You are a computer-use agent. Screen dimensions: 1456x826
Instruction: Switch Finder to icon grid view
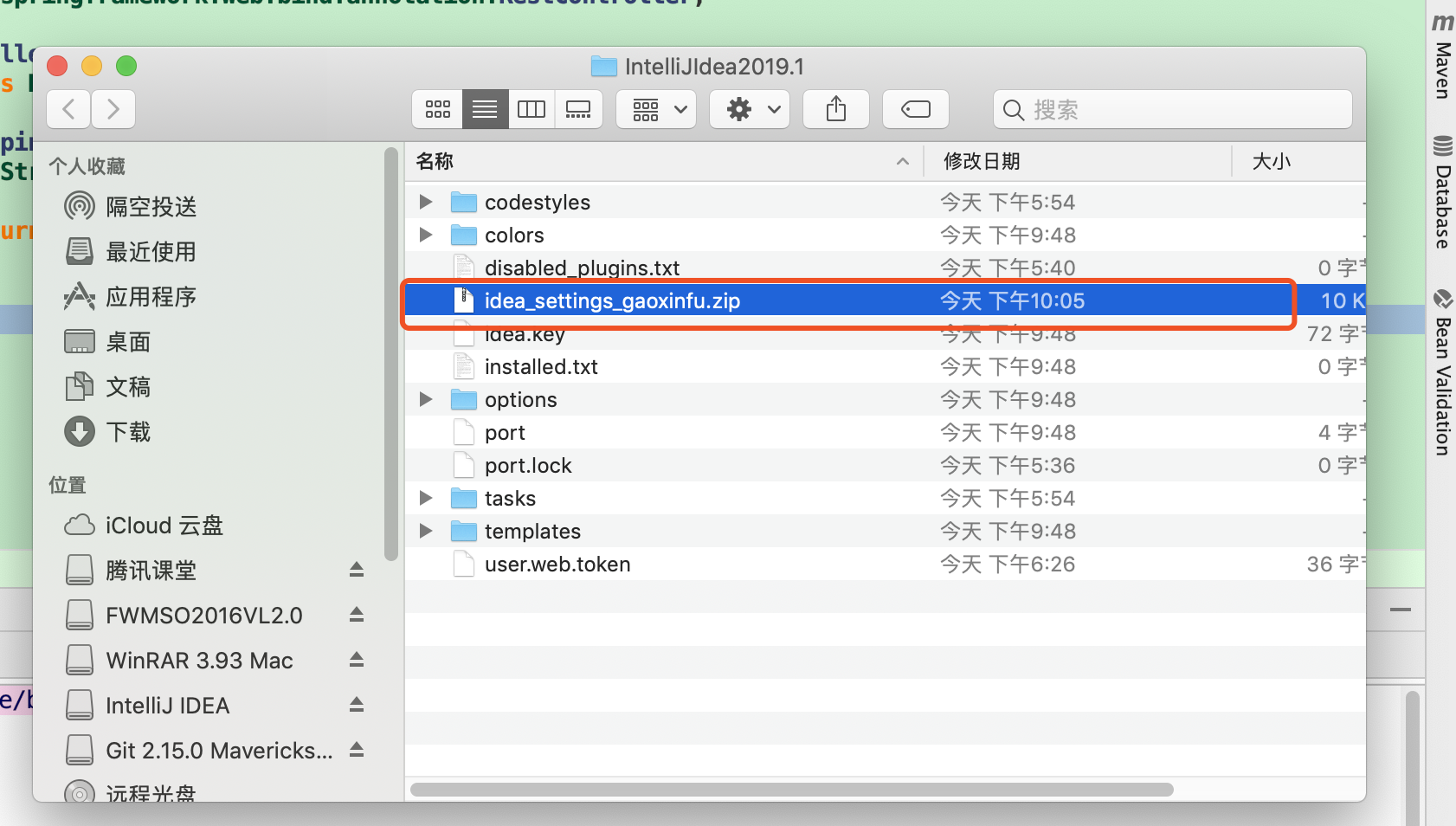click(x=439, y=109)
